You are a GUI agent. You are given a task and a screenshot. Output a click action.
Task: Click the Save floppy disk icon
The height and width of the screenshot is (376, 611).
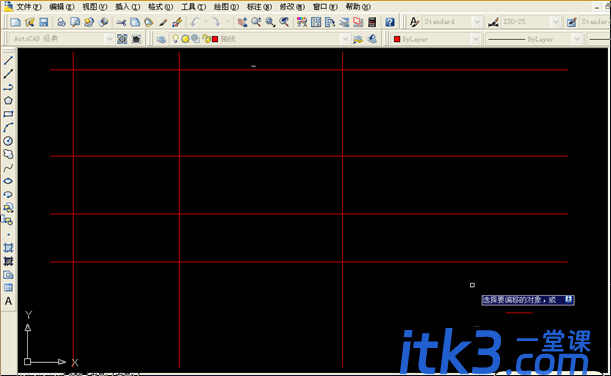[x=43, y=22]
